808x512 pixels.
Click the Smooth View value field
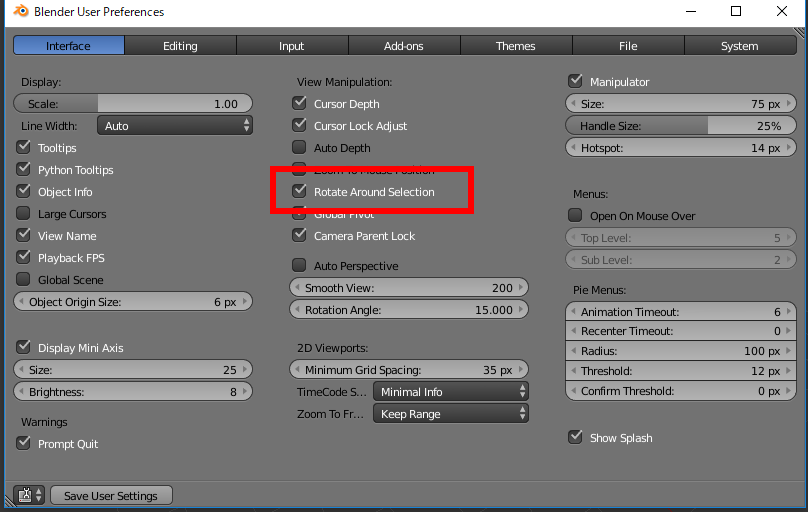point(409,287)
